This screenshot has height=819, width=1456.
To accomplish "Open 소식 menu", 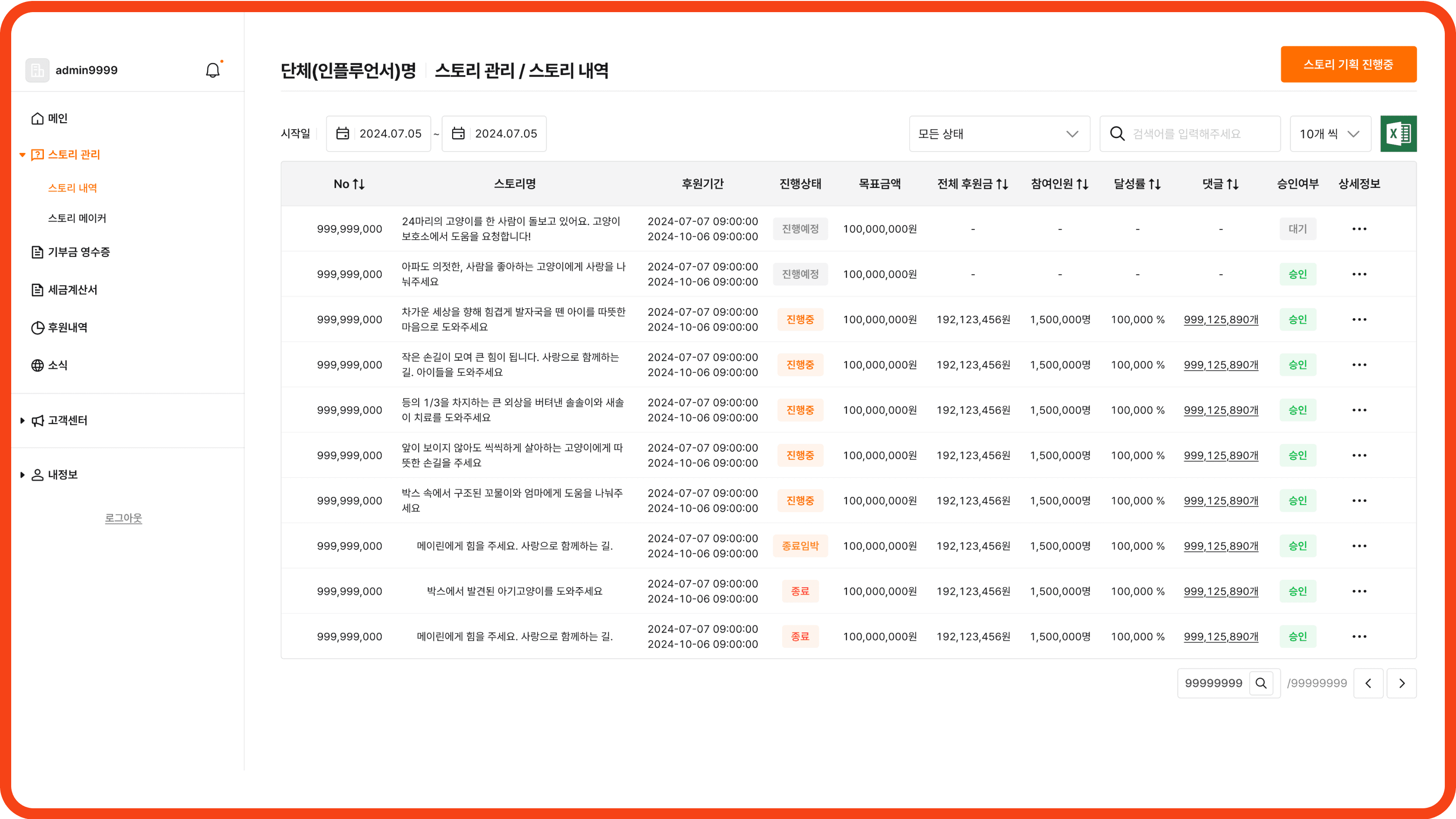I will point(50,365).
